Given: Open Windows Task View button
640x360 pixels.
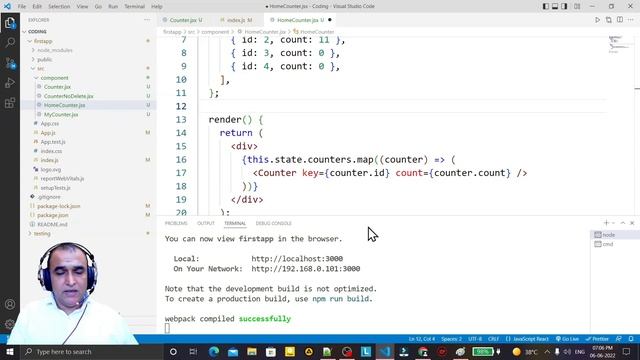Looking at the screenshot, I should pos(193,352).
